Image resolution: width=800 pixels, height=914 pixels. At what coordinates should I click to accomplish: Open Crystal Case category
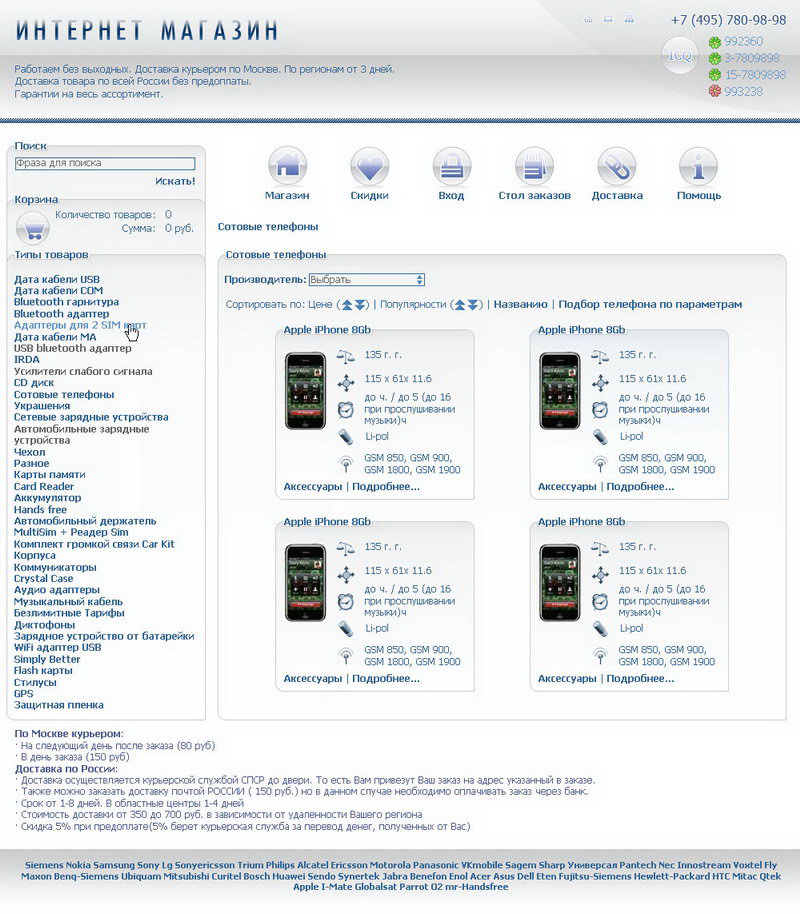[x=43, y=579]
